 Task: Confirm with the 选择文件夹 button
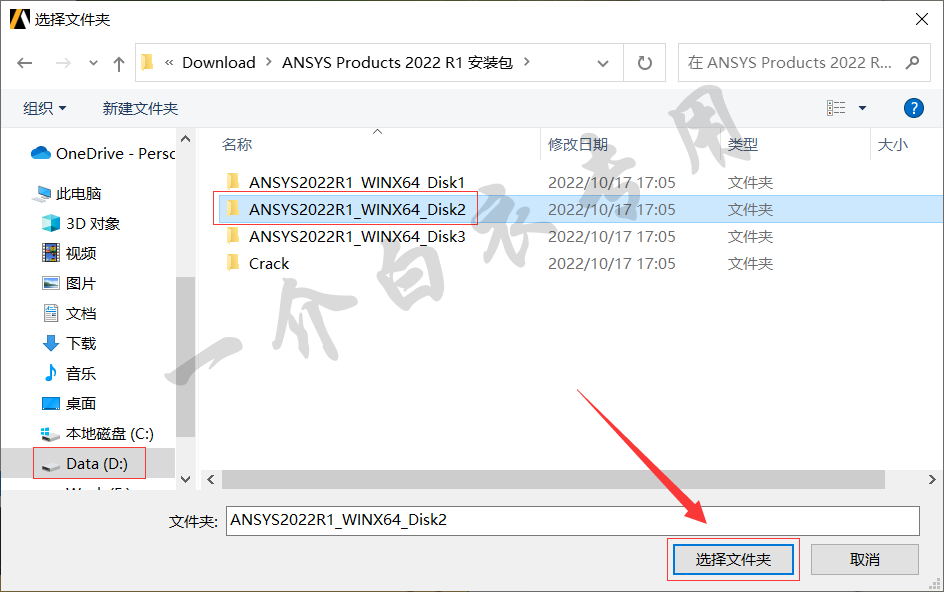[733, 559]
